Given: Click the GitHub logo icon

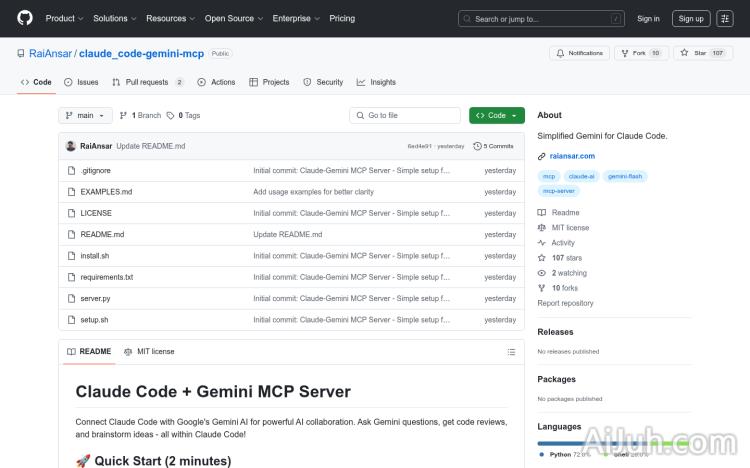Looking at the screenshot, I should click(25, 18).
